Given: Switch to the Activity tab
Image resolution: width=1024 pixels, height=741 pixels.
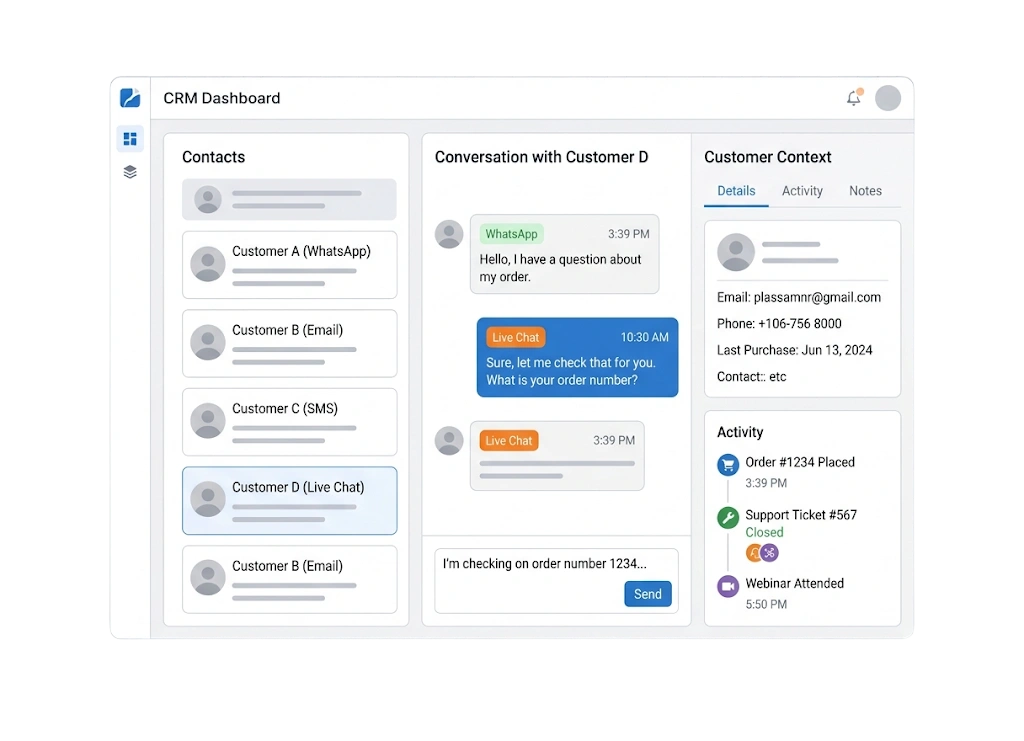Looking at the screenshot, I should pos(802,191).
